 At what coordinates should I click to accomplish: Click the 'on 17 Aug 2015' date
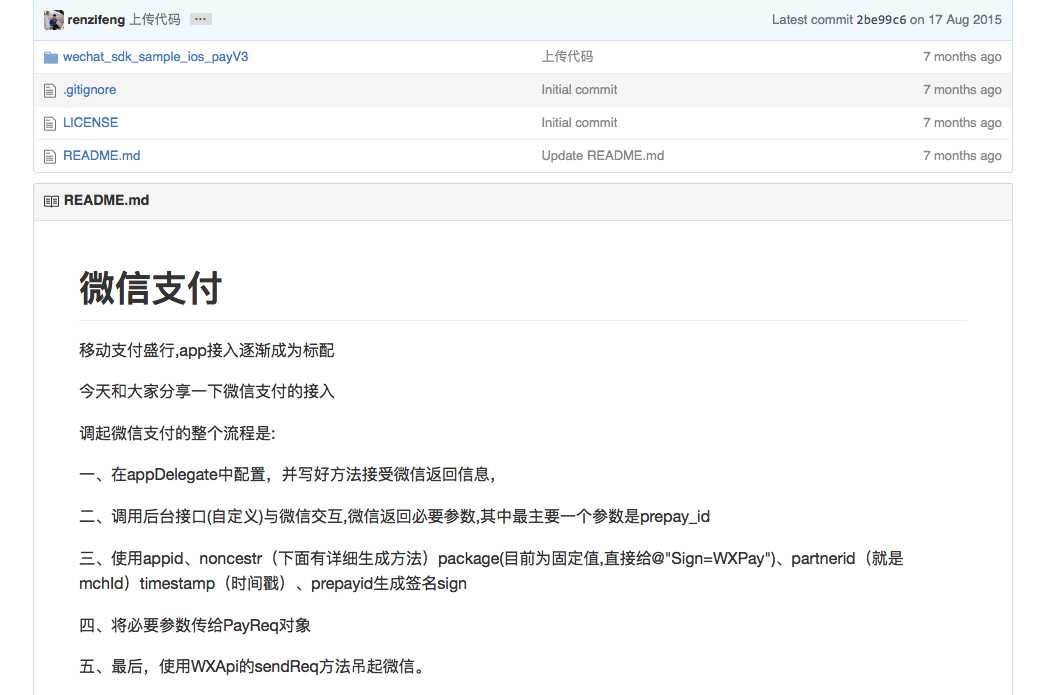955,20
